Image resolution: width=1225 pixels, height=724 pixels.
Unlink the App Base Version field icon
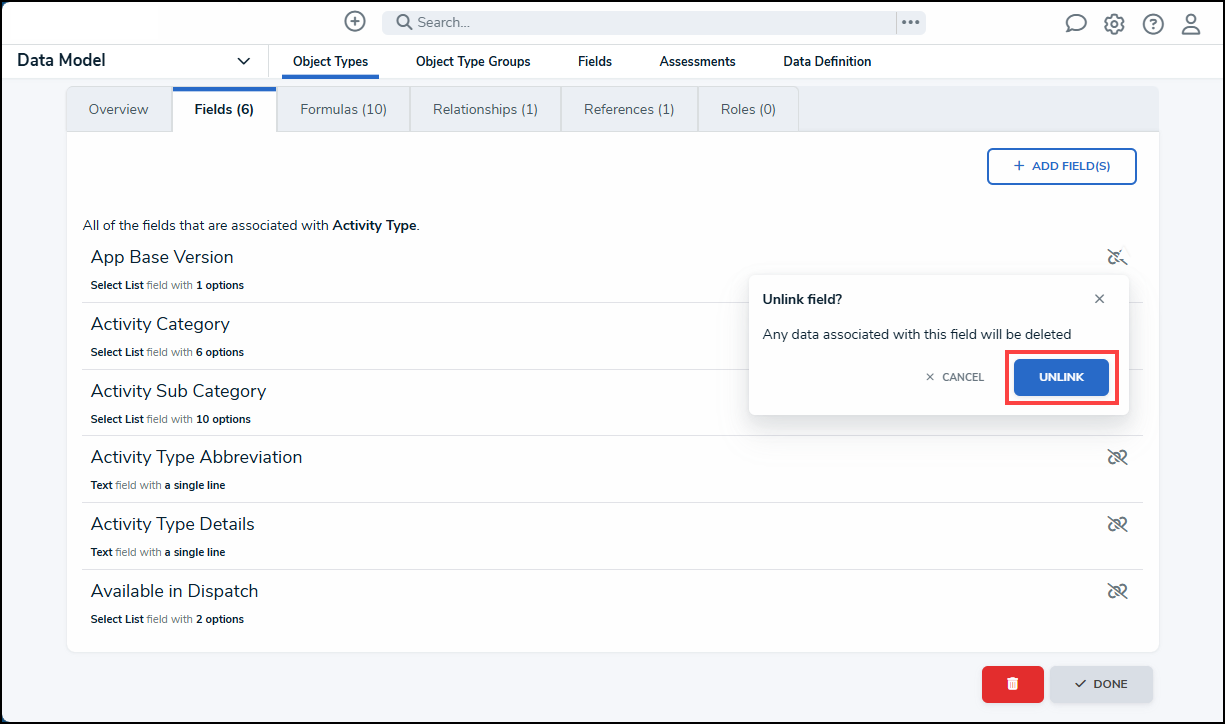click(1117, 258)
